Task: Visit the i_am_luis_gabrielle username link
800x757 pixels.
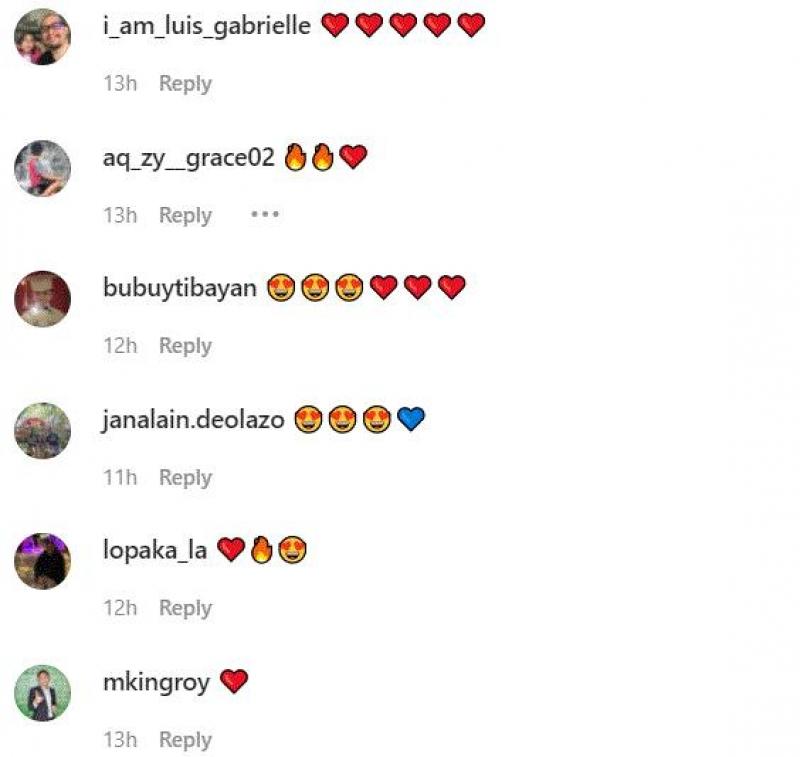Action: pyautogui.click(x=207, y=26)
